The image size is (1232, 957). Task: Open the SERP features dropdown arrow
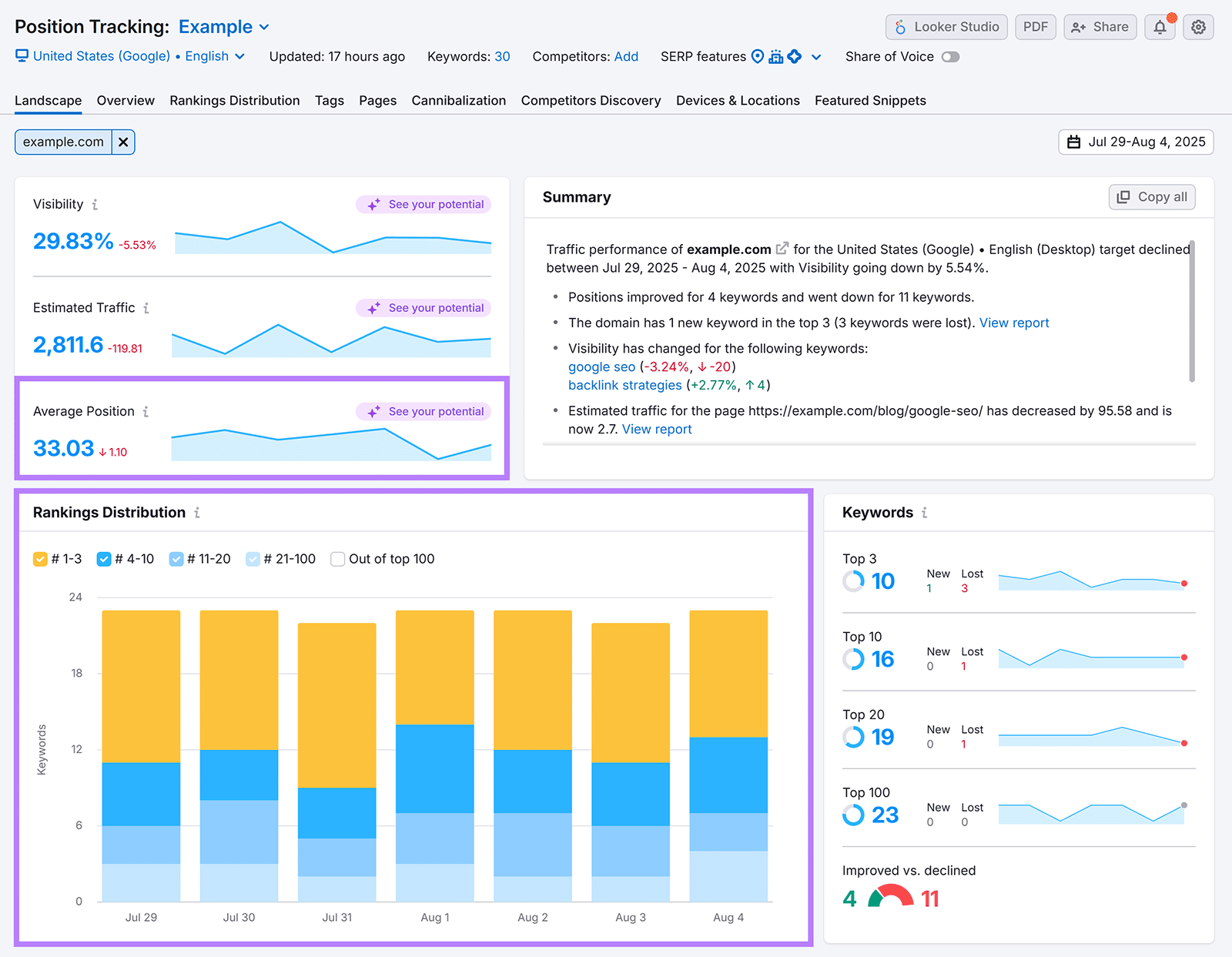pyautogui.click(x=816, y=56)
